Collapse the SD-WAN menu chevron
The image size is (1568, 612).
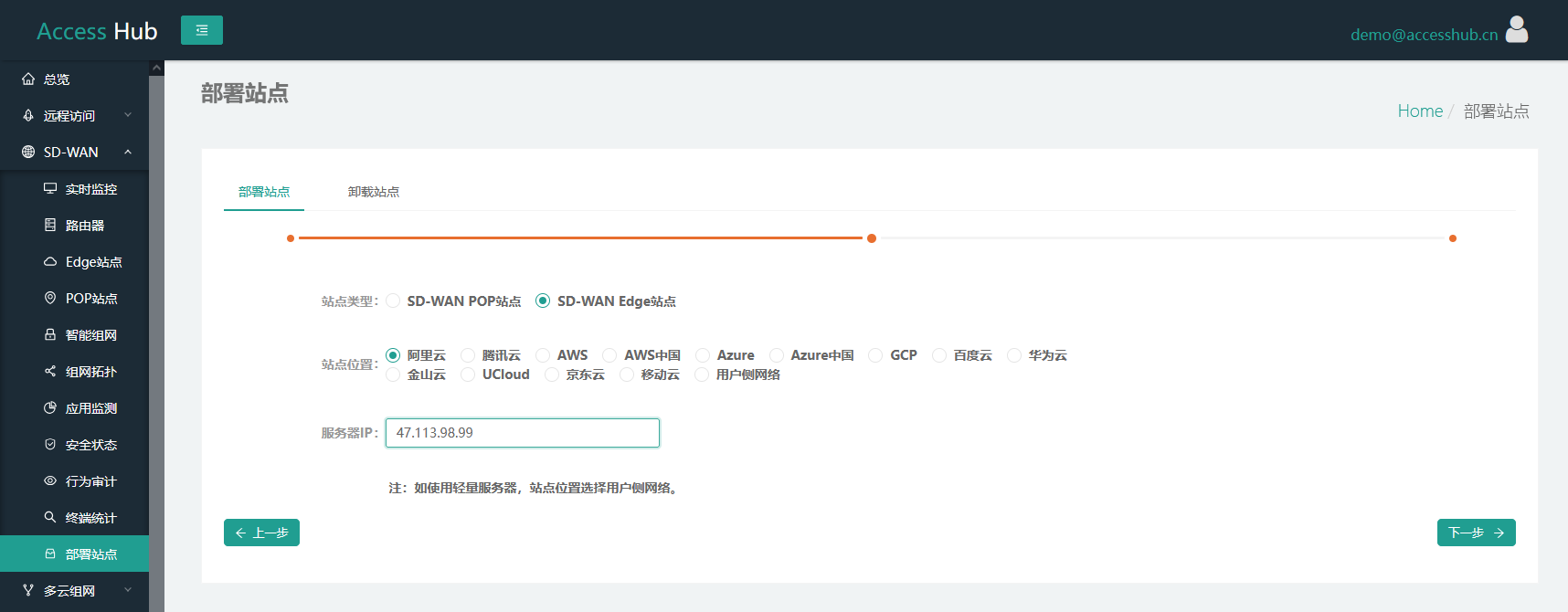128,152
